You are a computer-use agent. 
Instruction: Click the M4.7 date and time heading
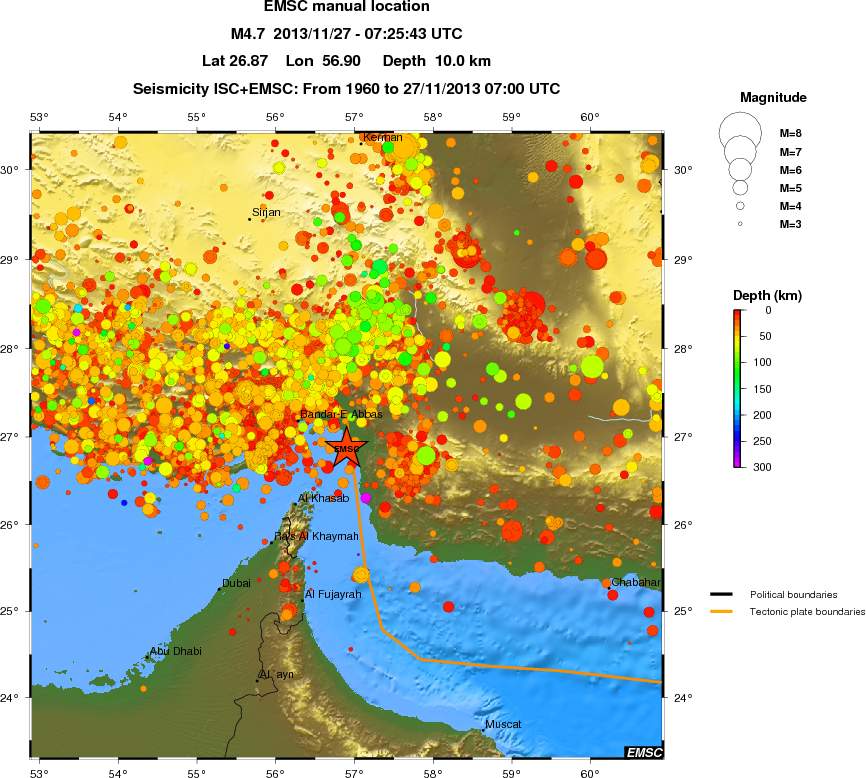coord(346,34)
